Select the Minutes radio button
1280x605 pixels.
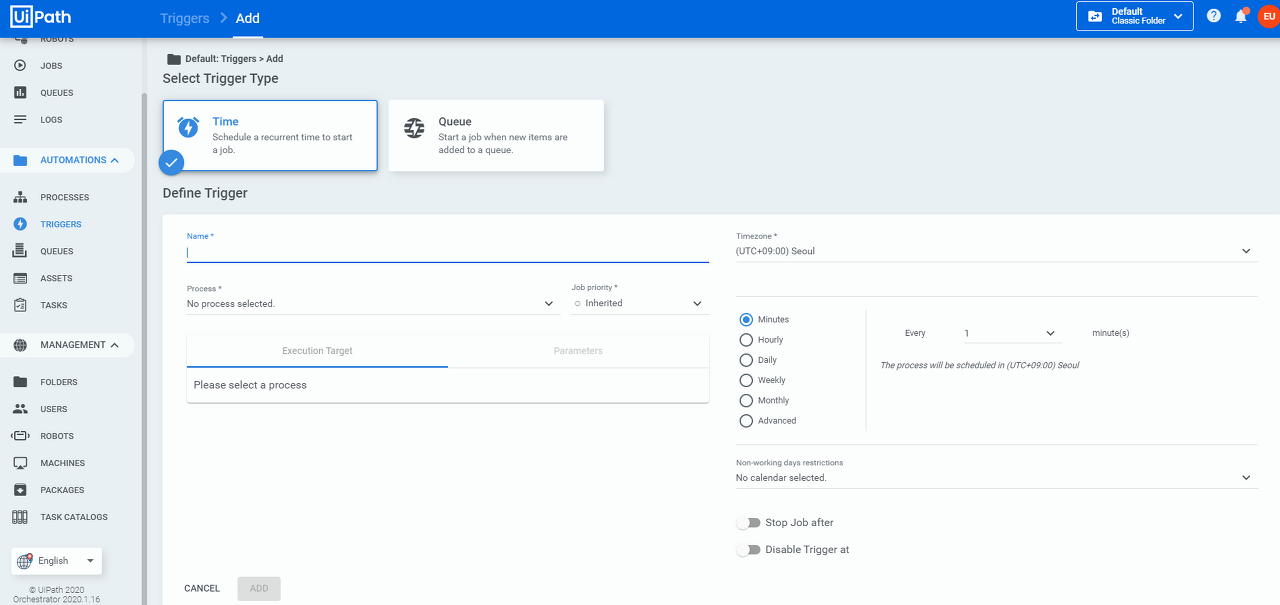tap(746, 320)
